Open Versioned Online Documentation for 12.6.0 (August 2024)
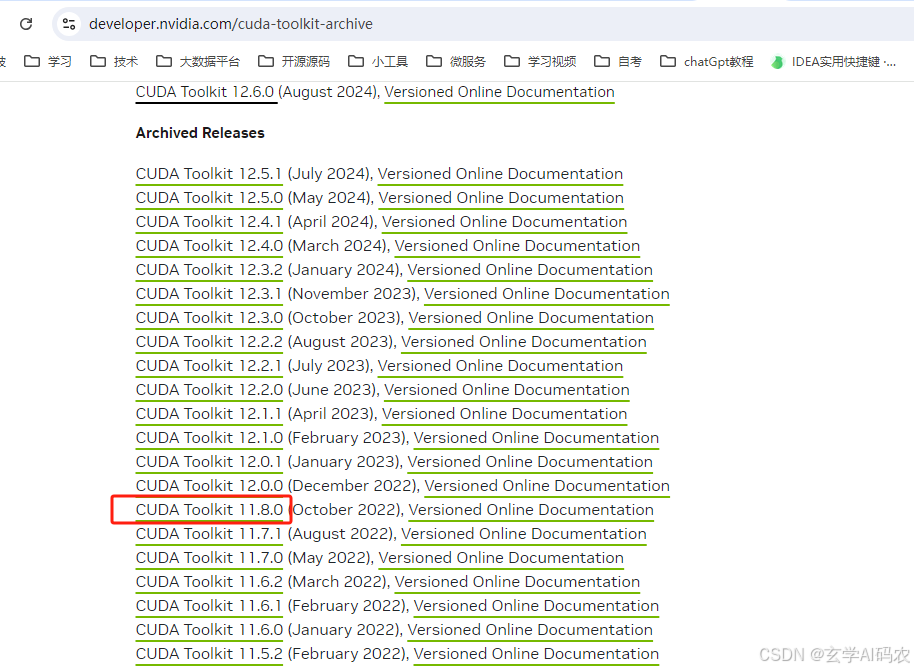 (500, 92)
